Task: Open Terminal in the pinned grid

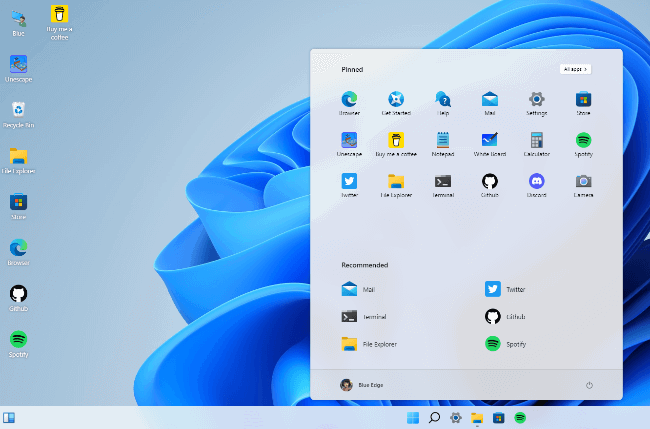Action: 443,185
